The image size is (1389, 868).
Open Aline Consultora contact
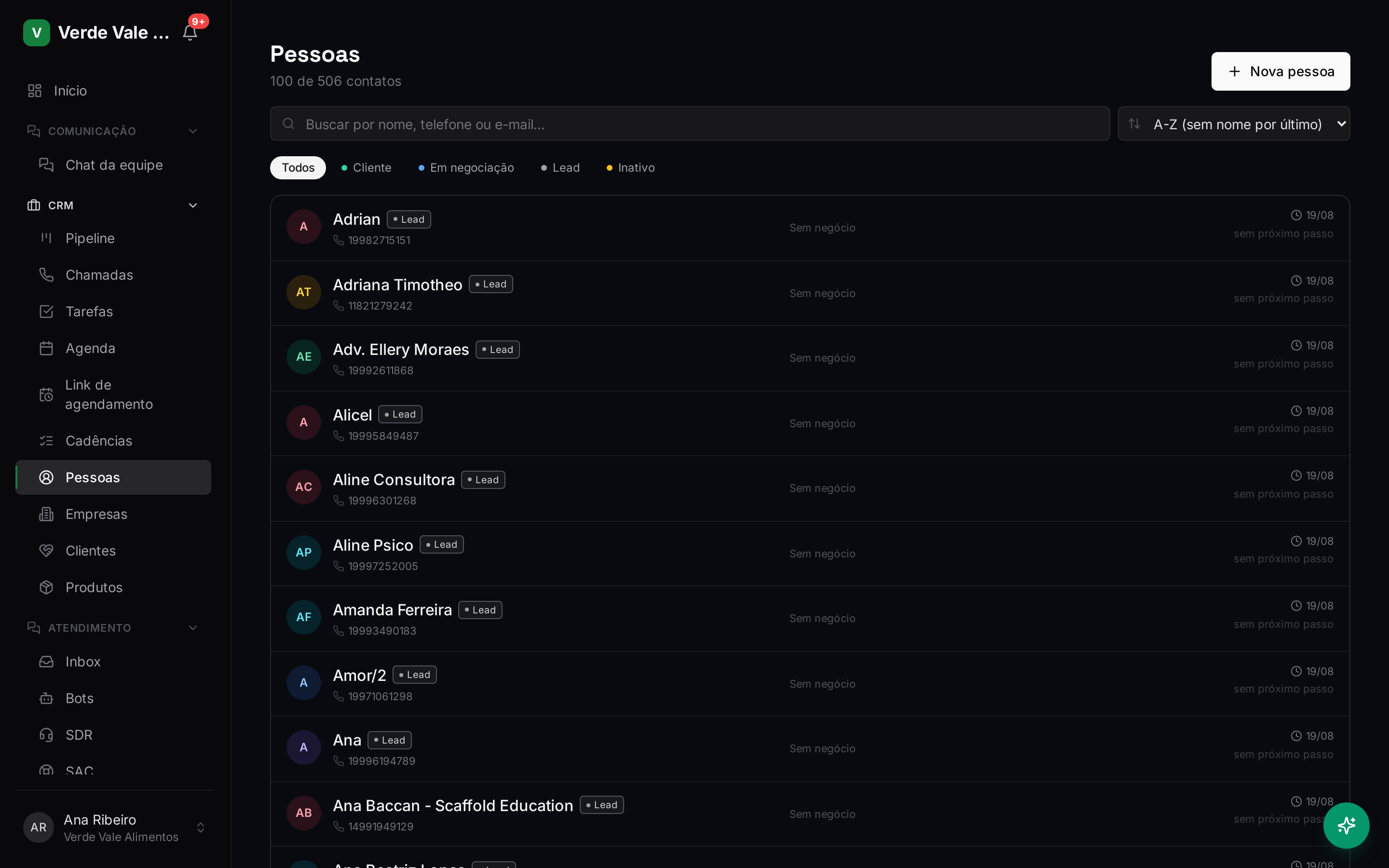(810, 488)
